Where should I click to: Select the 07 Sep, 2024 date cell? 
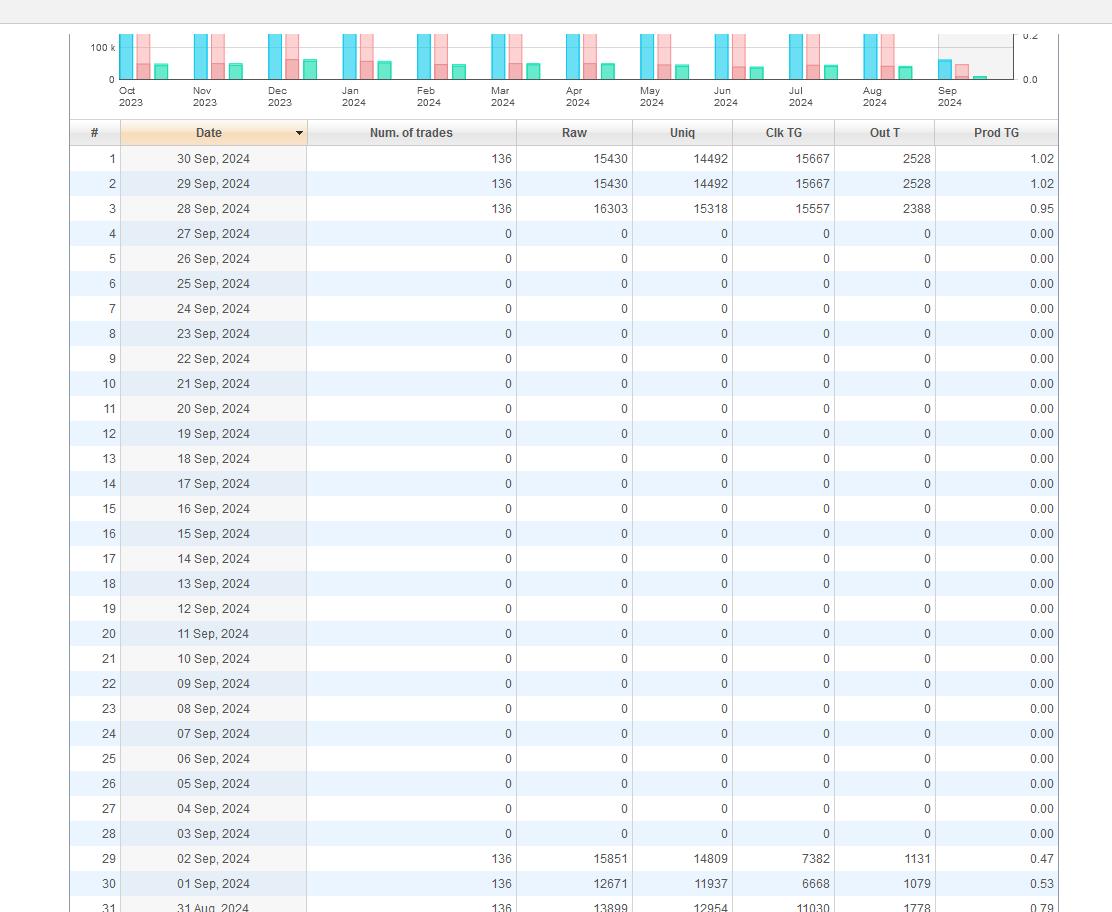213,734
